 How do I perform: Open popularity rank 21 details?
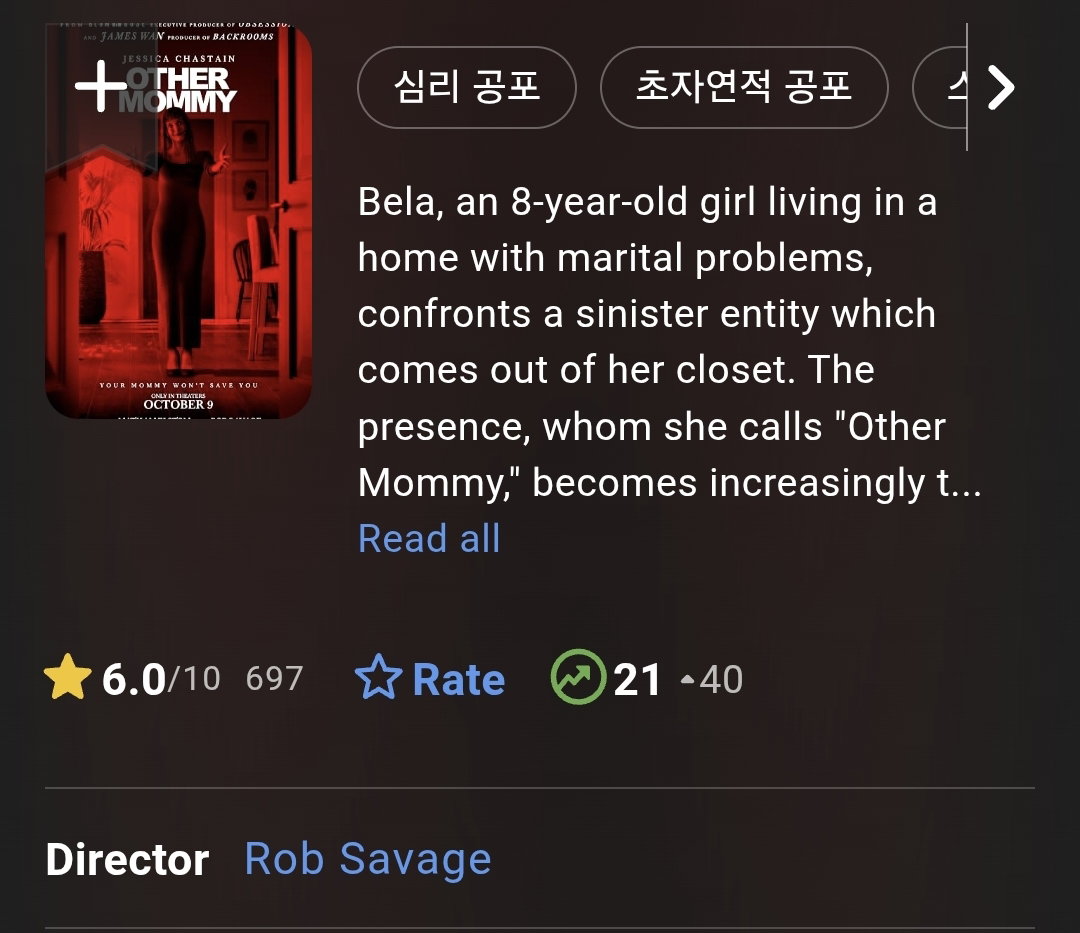(637, 680)
